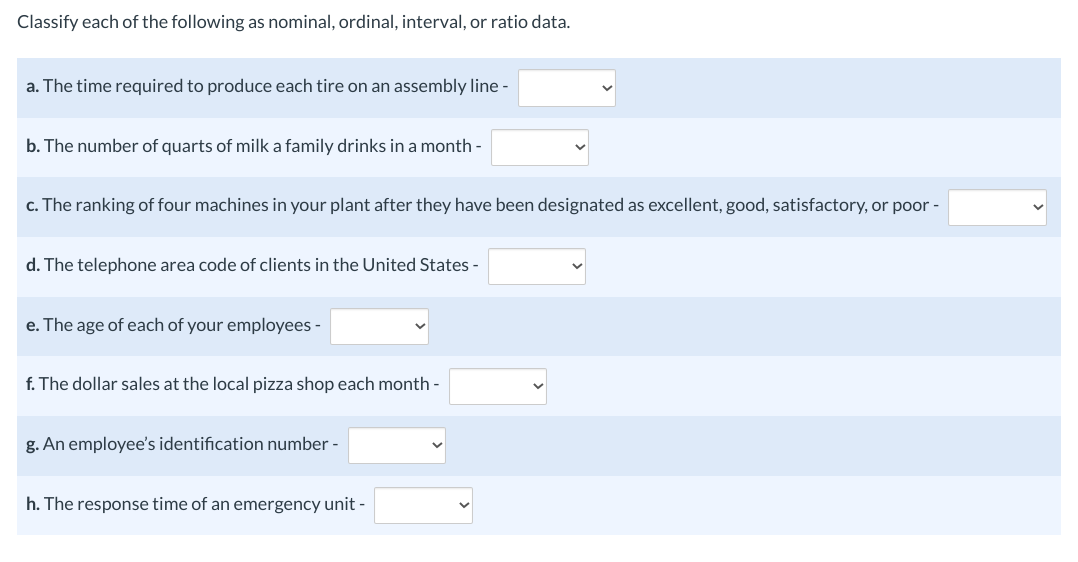
Task: Click the question b text about milk
Action: (x=254, y=146)
